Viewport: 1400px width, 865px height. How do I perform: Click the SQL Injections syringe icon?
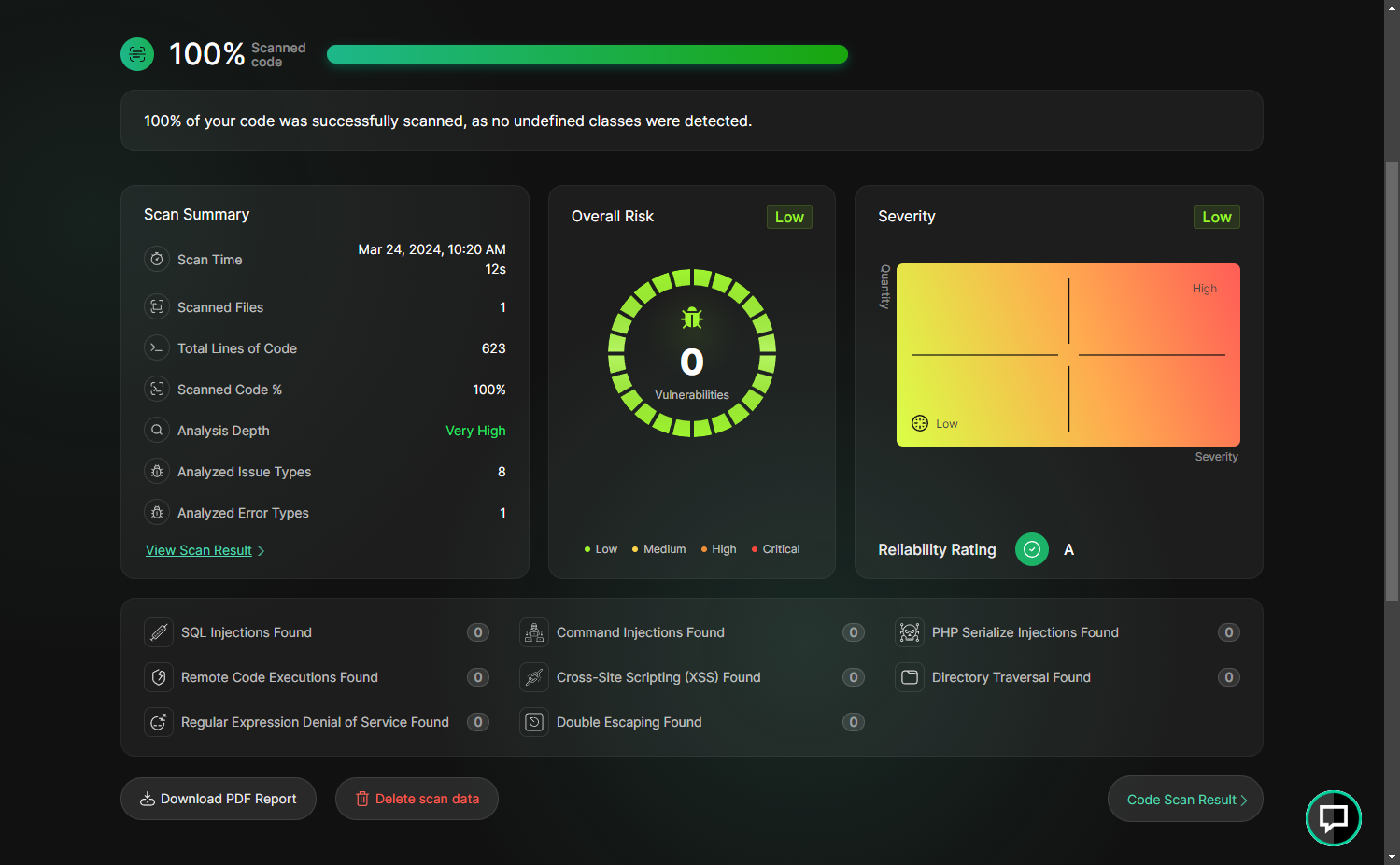(159, 632)
